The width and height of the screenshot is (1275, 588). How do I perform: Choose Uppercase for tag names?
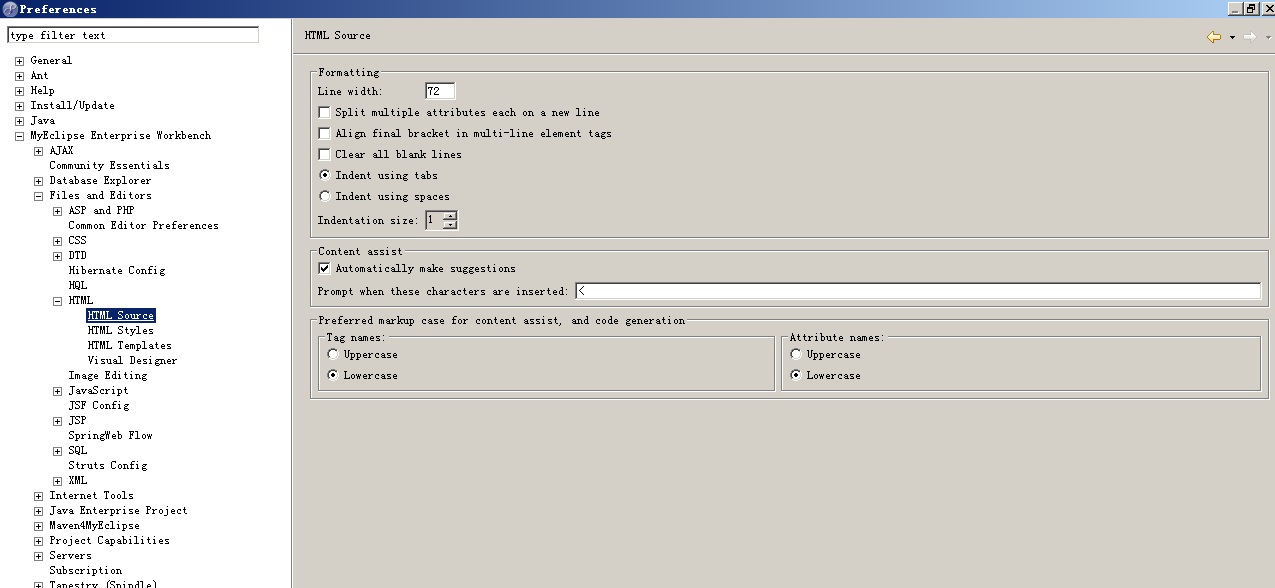[x=333, y=355]
